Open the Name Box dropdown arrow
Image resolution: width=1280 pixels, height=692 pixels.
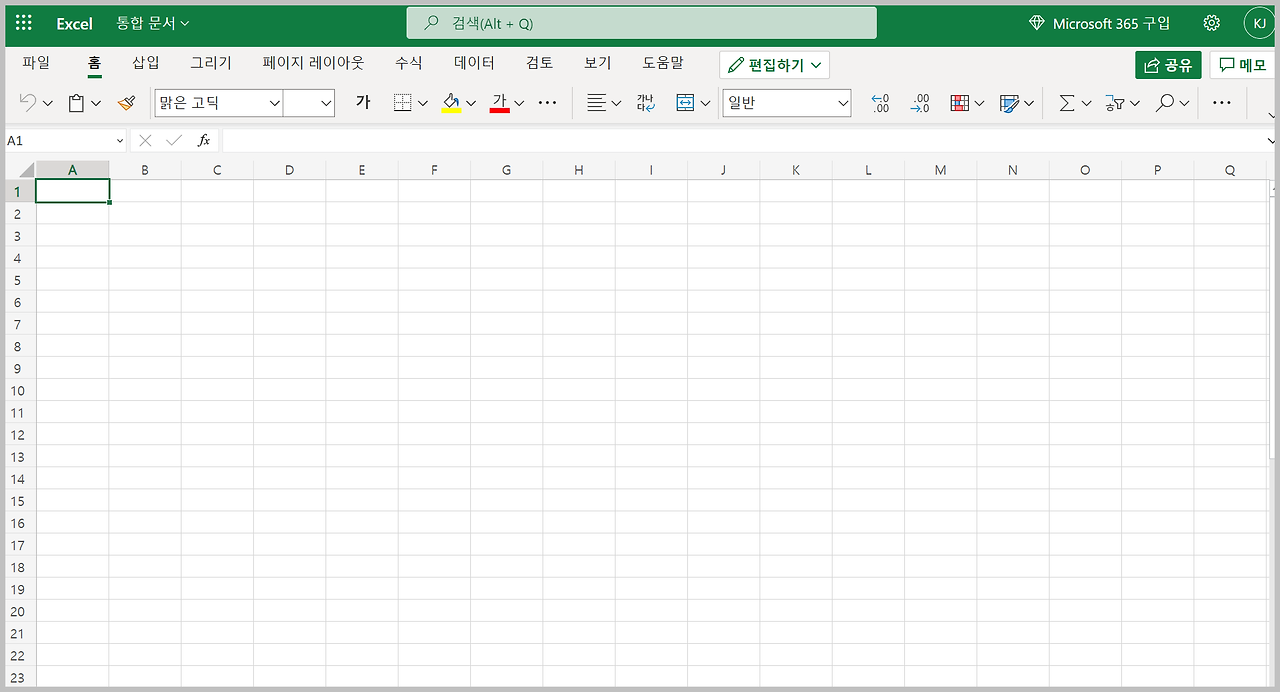[x=120, y=141]
